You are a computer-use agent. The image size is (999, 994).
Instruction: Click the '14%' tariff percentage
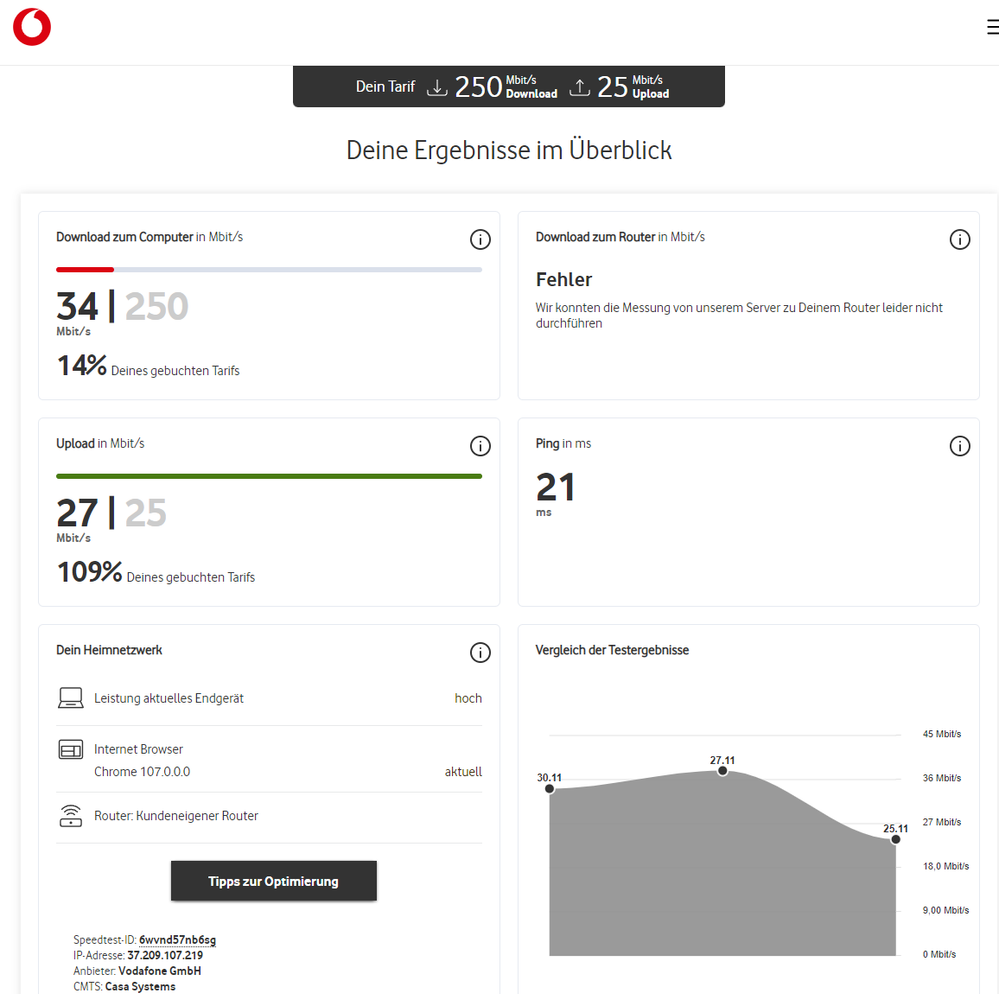pos(82,366)
